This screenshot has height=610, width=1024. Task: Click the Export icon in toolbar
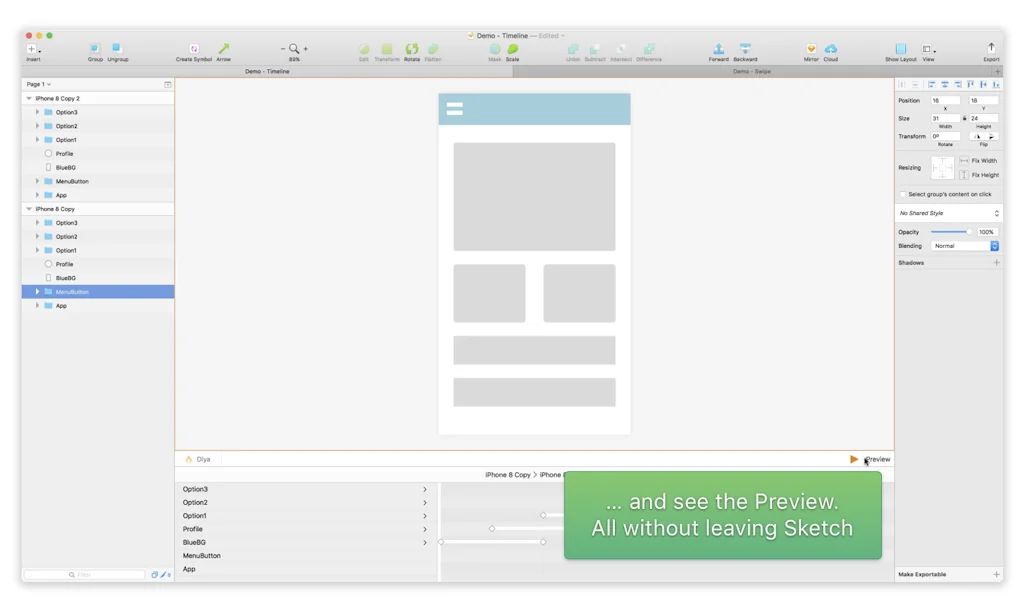pyautogui.click(x=991, y=49)
